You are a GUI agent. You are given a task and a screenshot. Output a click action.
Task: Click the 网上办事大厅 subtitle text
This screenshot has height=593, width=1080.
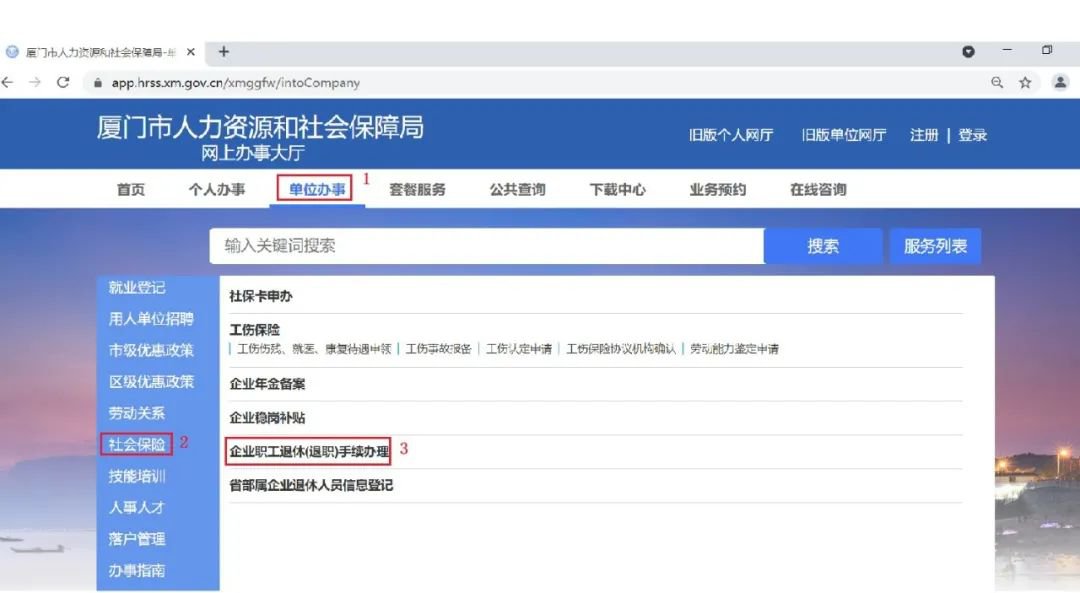(253, 153)
